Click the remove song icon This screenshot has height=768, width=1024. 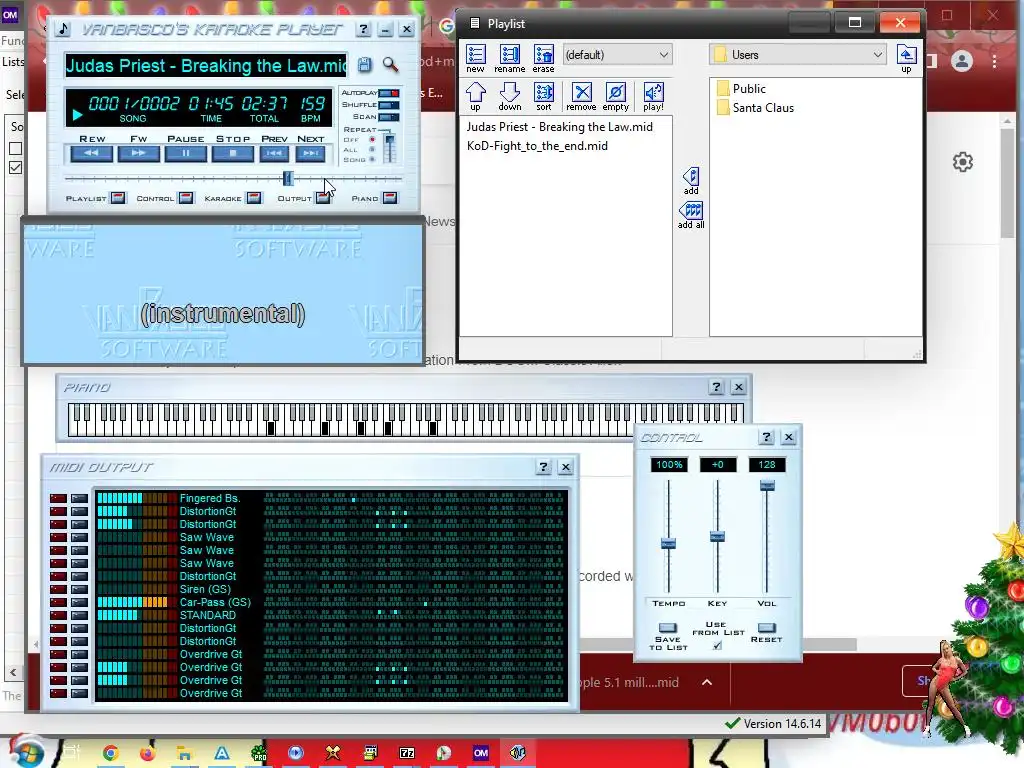[x=581, y=97]
